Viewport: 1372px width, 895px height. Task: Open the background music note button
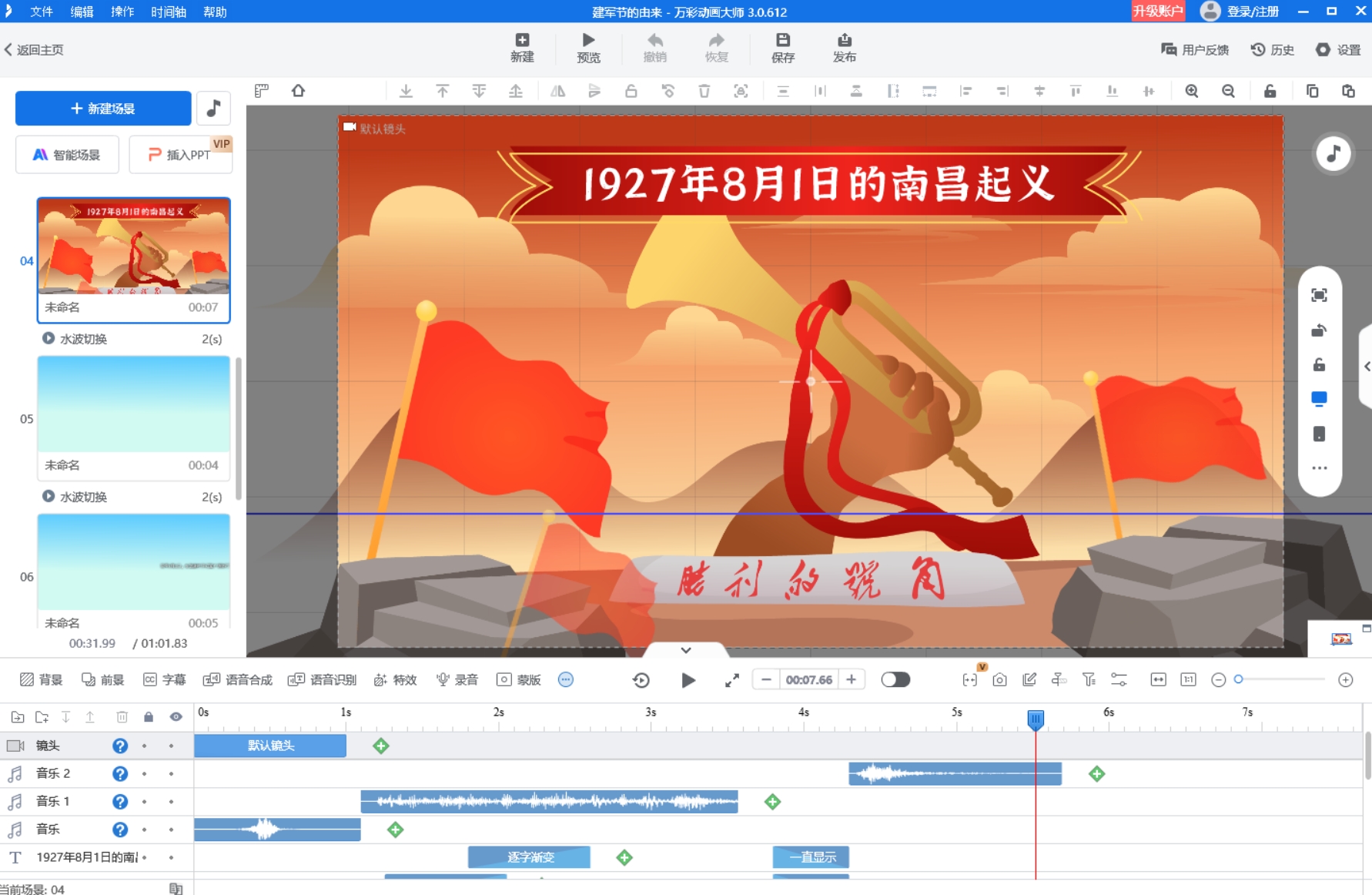point(213,109)
